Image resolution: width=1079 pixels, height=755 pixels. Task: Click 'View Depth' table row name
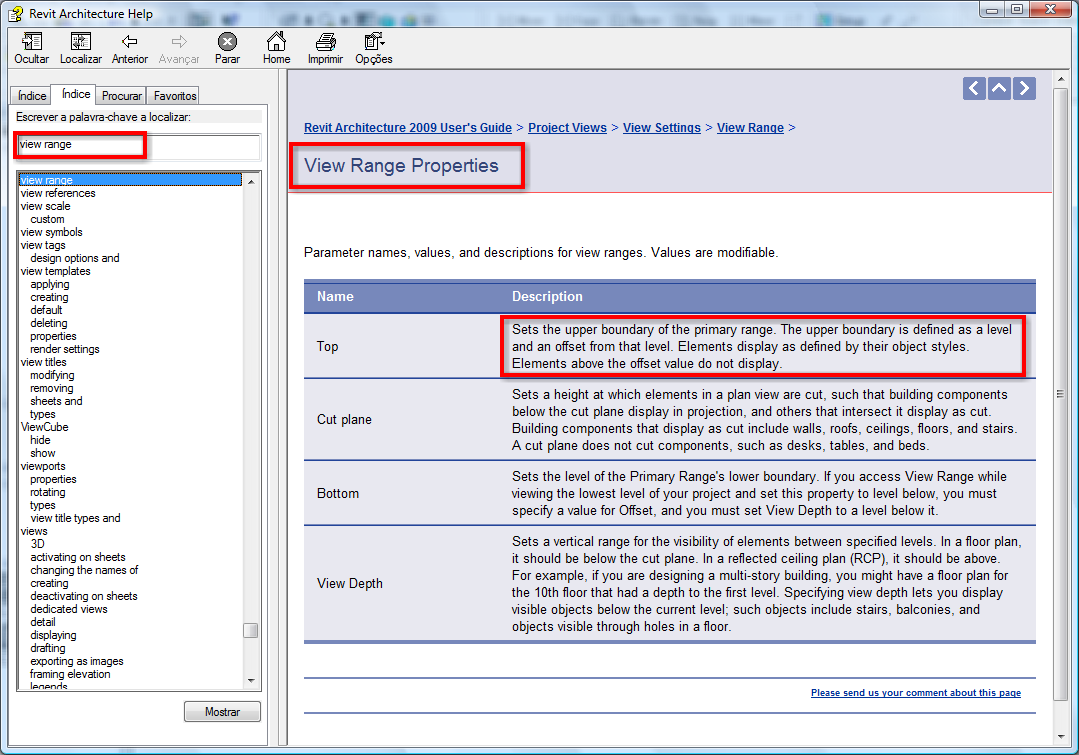click(350, 584)
